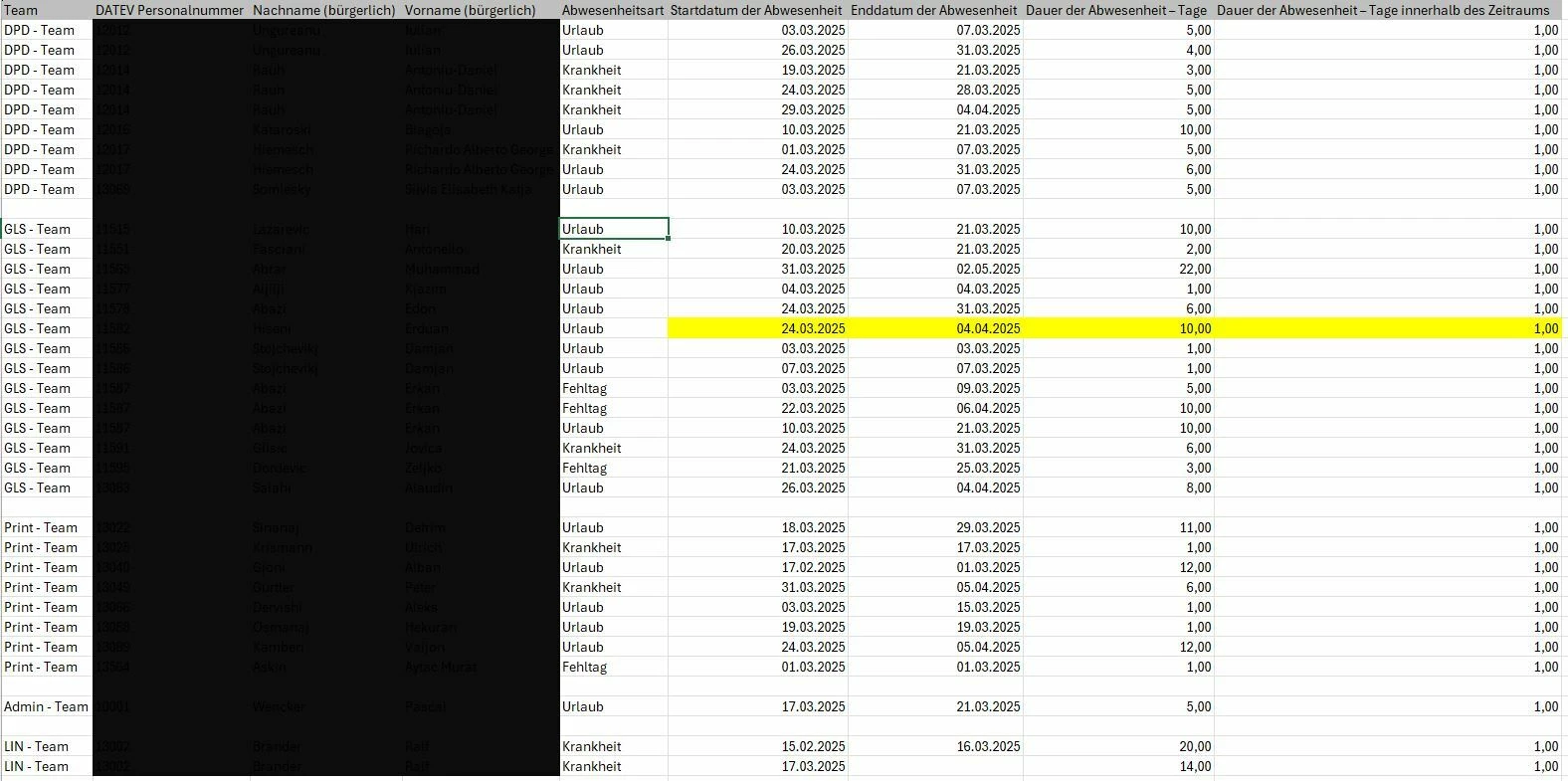Screen dimensions: 1568x781
Task: Click the end date 06.04.2025
Action: coord(988,408)
